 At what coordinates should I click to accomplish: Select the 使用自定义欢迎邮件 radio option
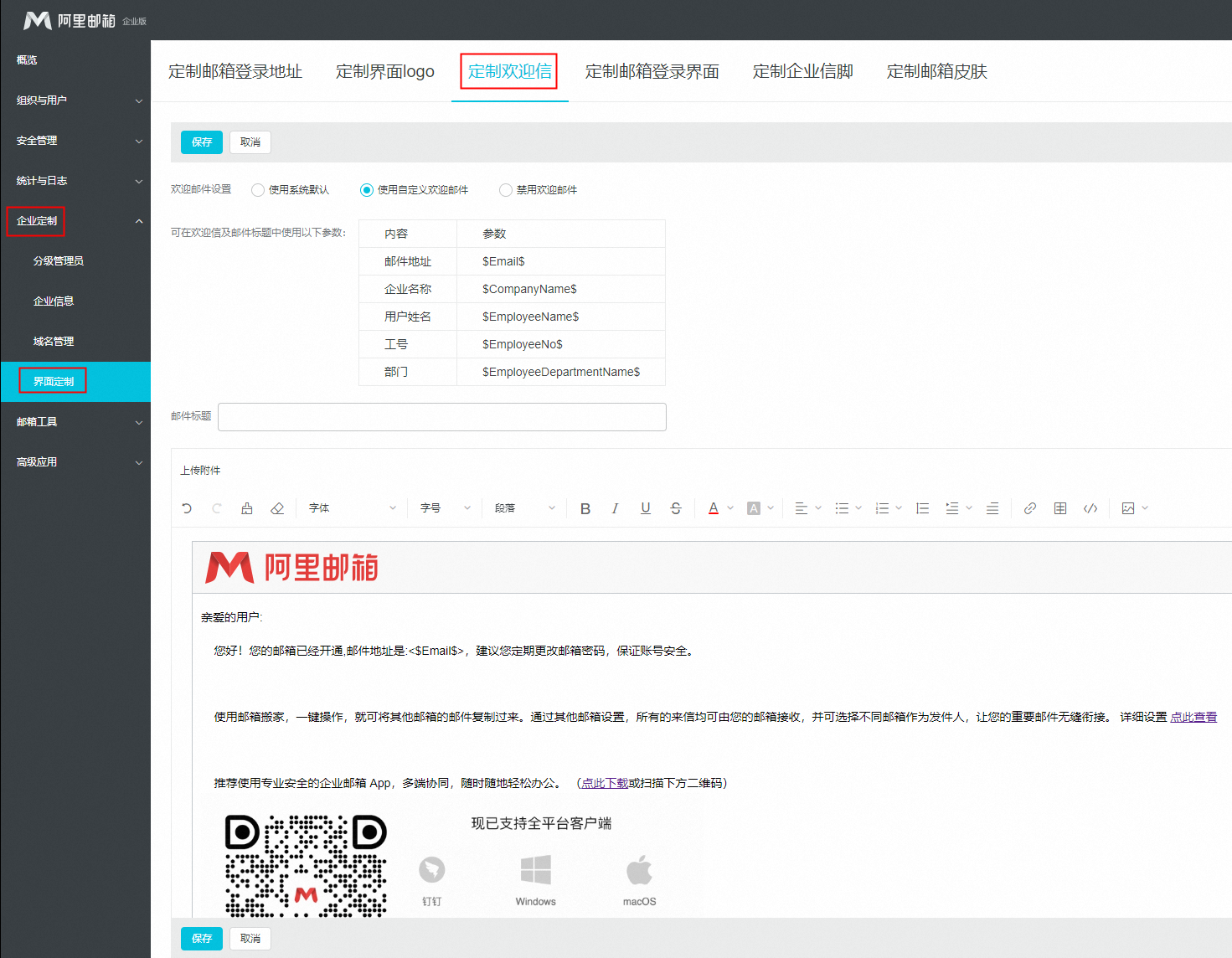coord(366,189)
